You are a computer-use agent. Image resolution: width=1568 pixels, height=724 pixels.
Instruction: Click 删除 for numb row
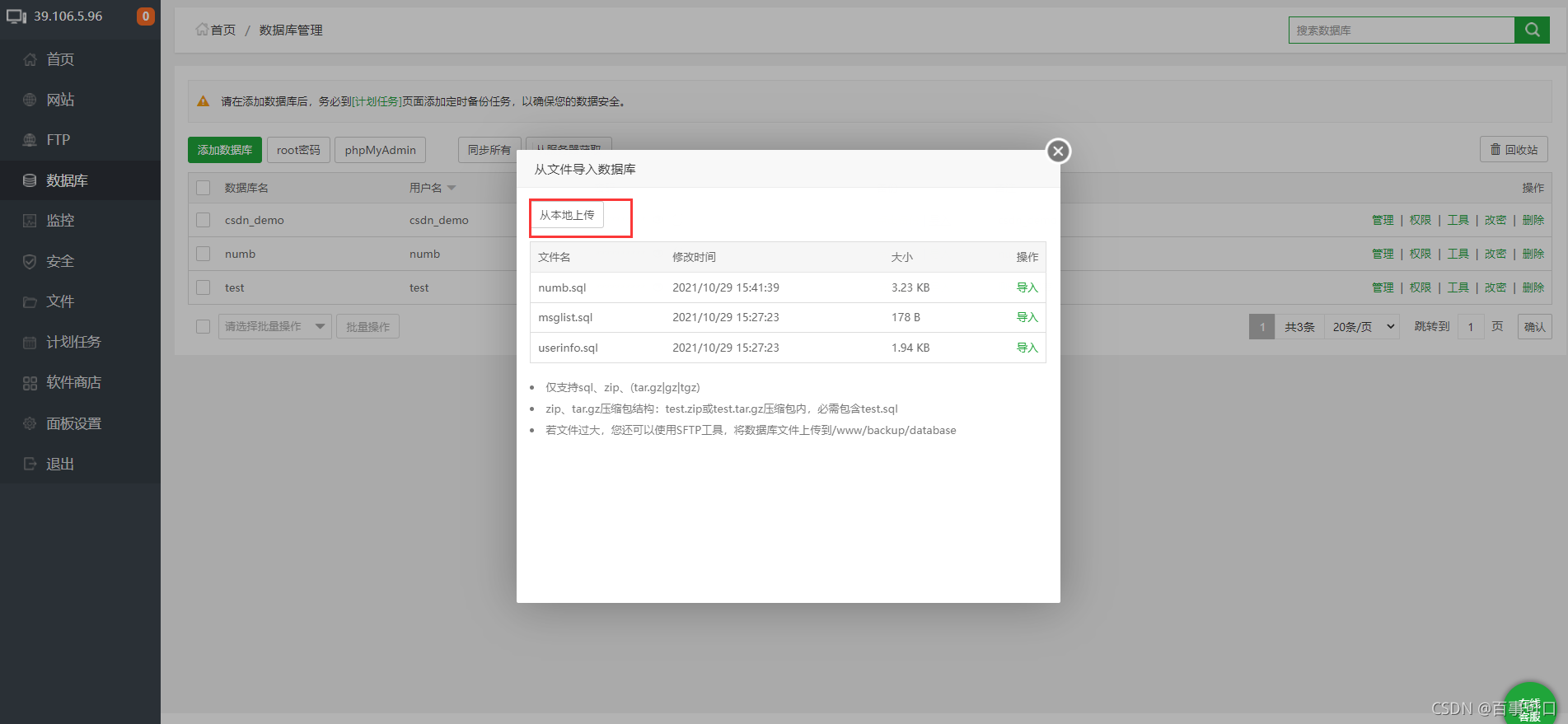[1533, 254]
